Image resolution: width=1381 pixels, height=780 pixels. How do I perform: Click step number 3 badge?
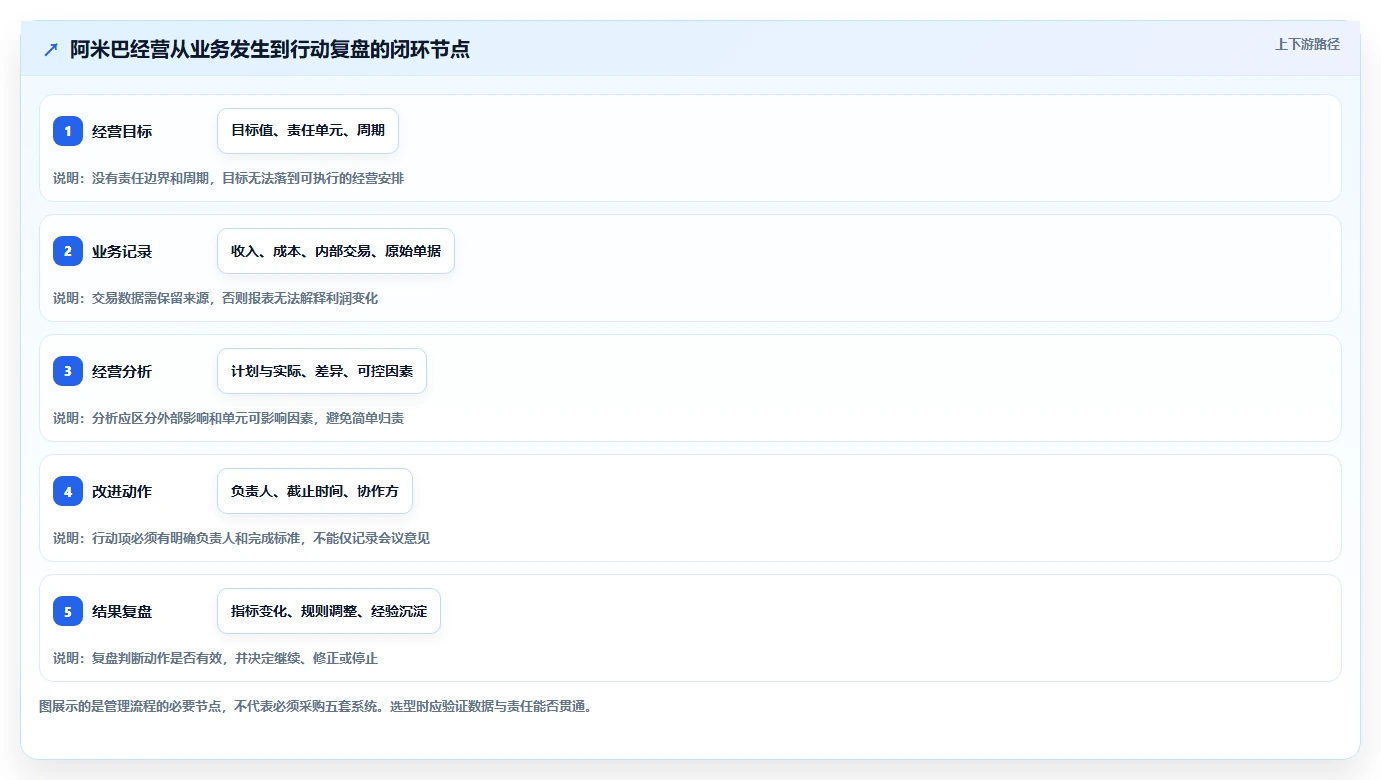click(68, 371)
